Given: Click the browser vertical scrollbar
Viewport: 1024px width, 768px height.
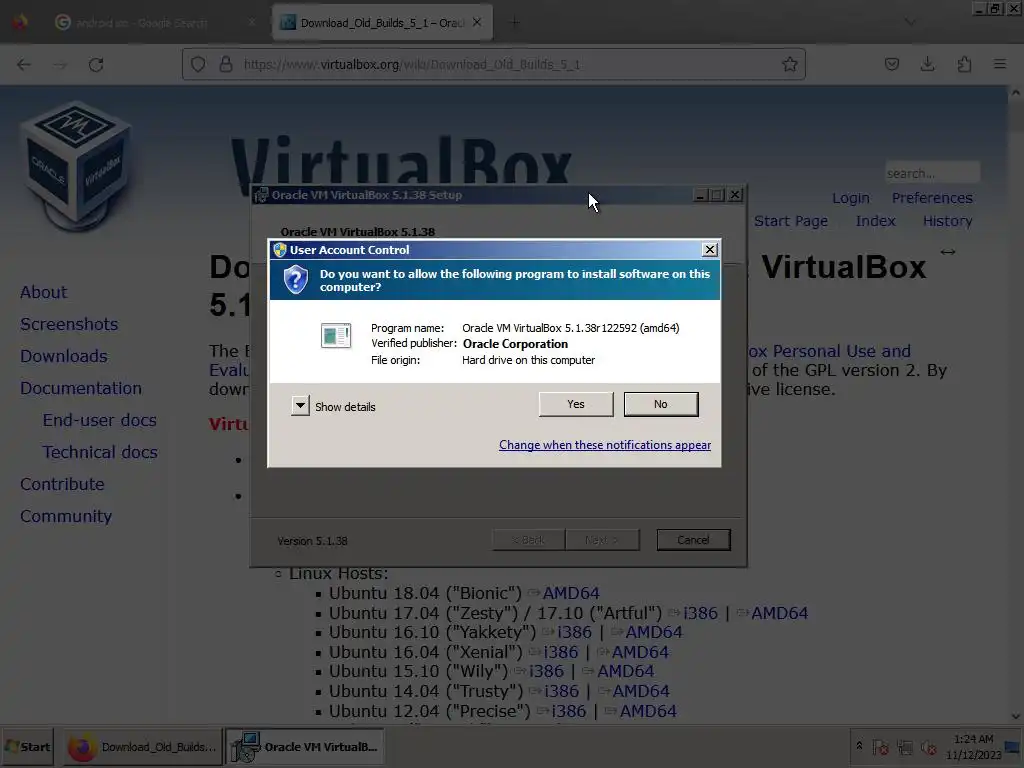Looking at the screenshot, I should [1016, 404].
